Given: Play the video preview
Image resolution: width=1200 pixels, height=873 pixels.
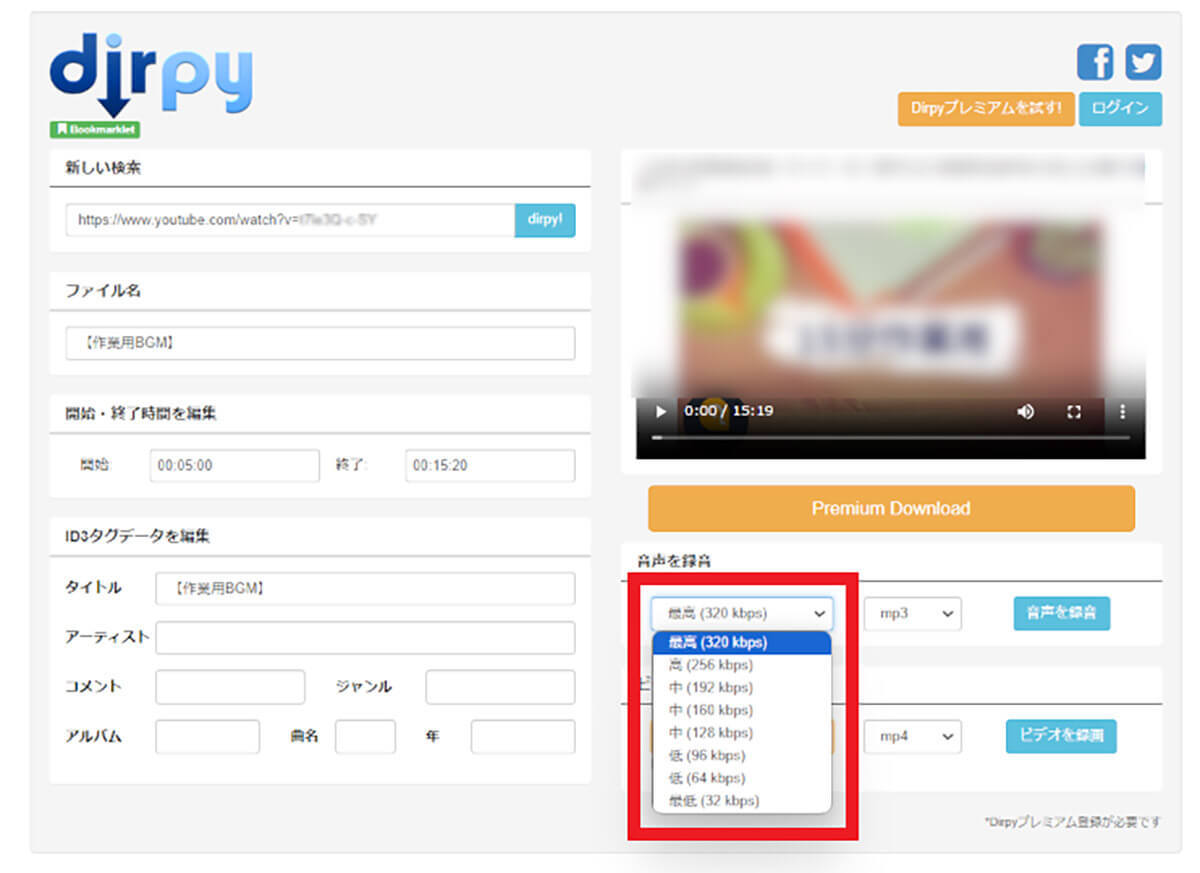Looking at the screenshot, I should [660, 411].
